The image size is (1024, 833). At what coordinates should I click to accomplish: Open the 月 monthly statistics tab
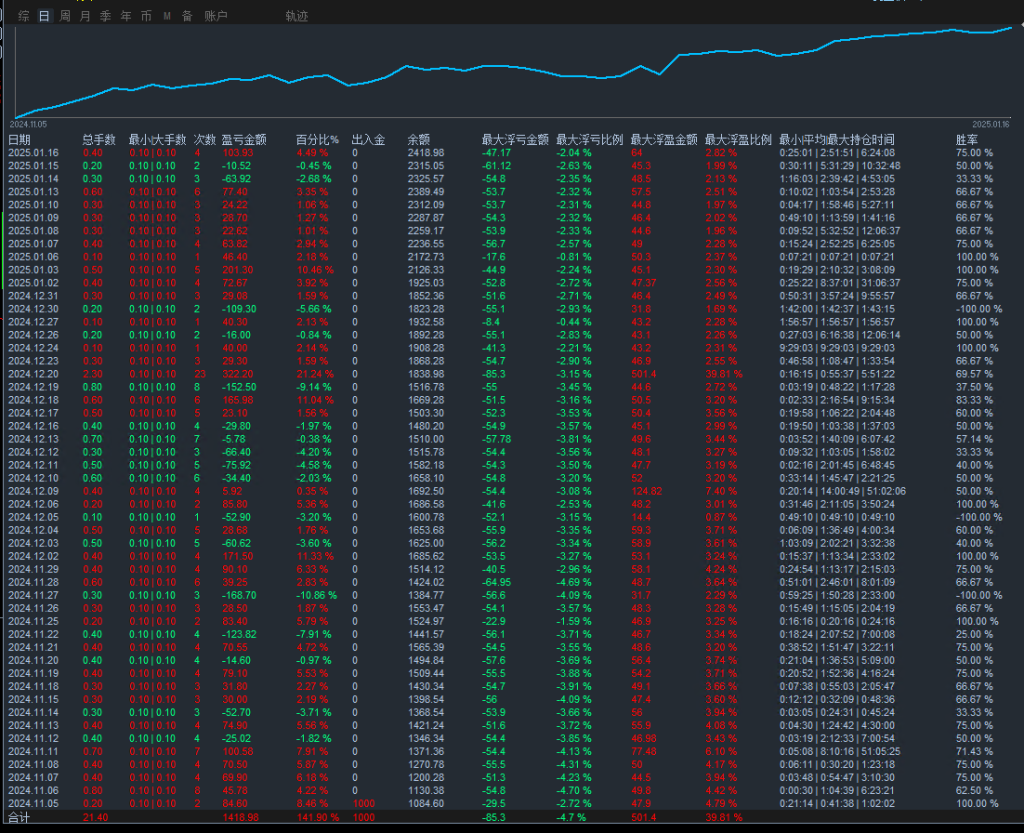(x=85, y=16)
